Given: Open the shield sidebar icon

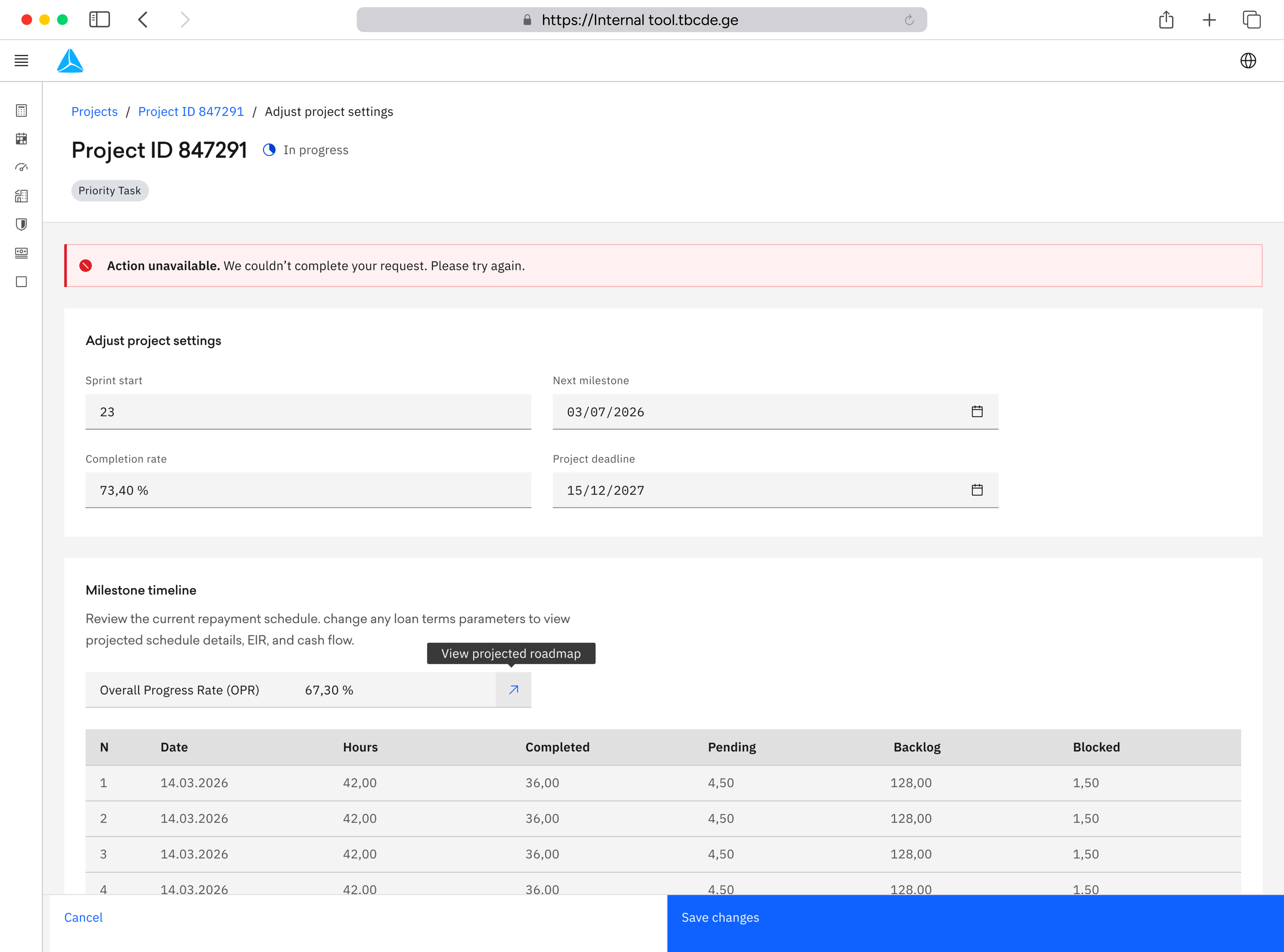Looking at the screenshot, I should coord(21,224).
